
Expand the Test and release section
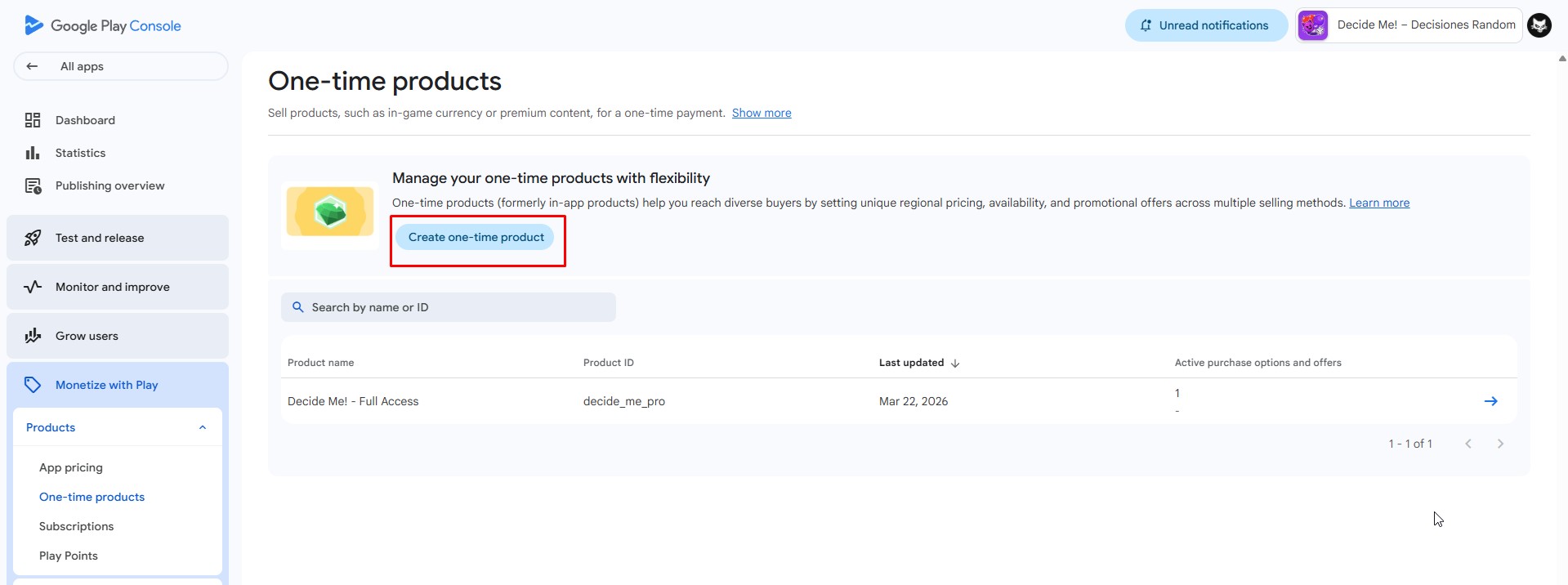[x=118, y=238]
